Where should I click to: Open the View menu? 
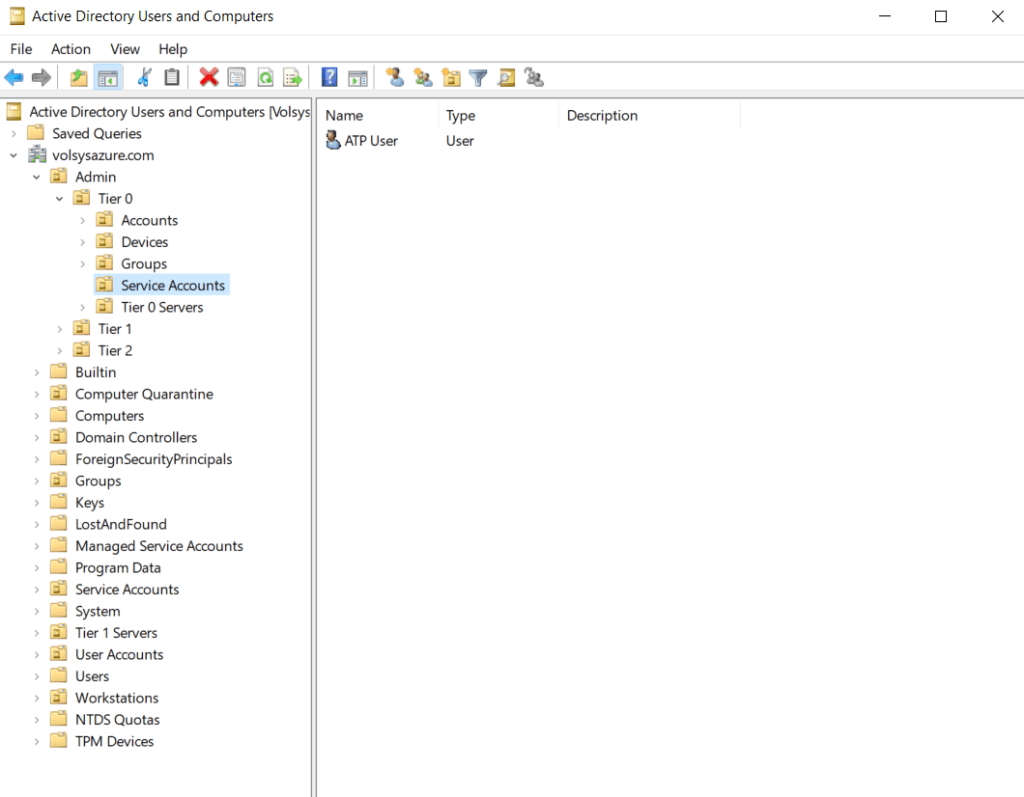pos(125,49)
